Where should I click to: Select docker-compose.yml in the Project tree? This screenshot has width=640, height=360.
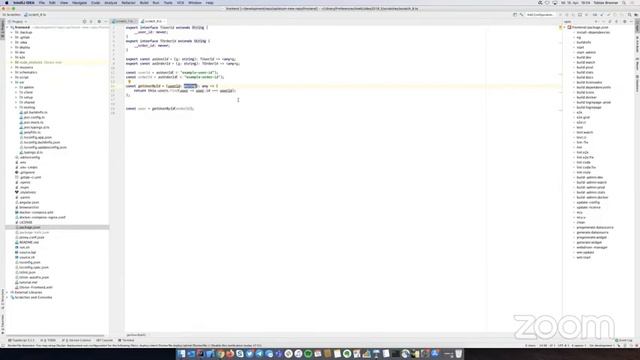[x=36, y=212]
